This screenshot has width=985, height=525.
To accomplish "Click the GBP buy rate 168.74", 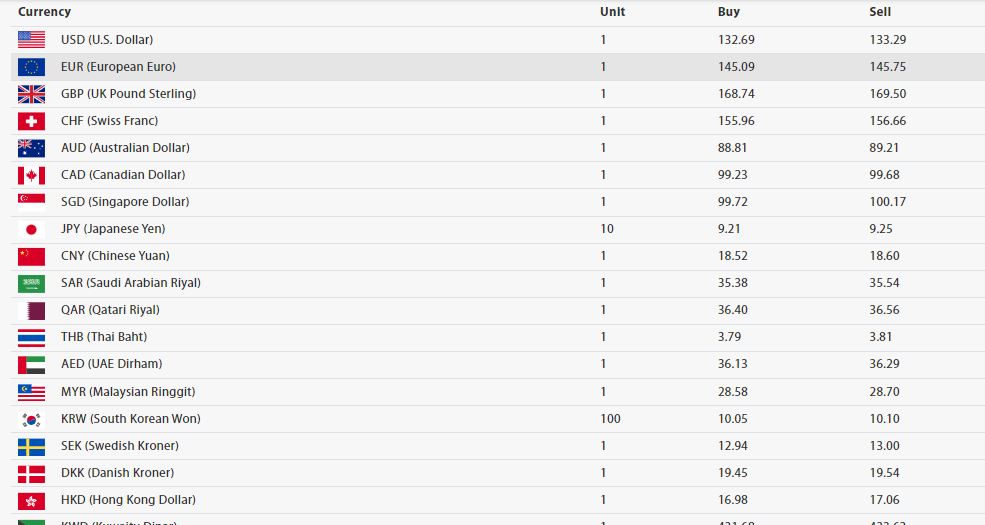I will [x=736, y=94].
